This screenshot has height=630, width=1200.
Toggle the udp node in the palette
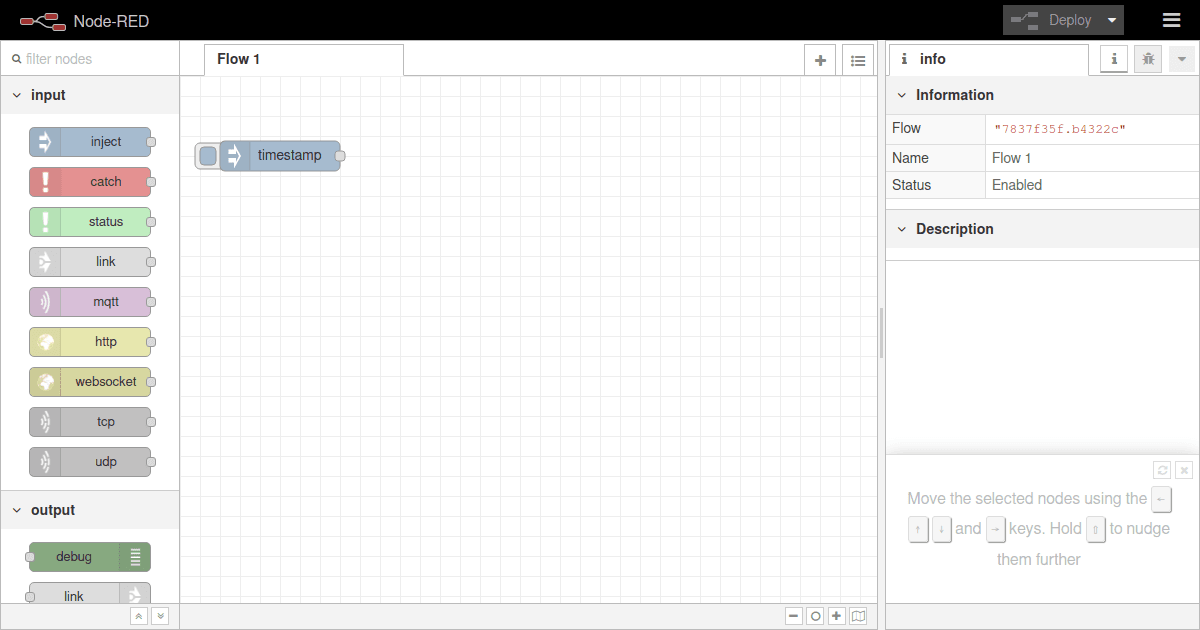[x=91, y=461]
